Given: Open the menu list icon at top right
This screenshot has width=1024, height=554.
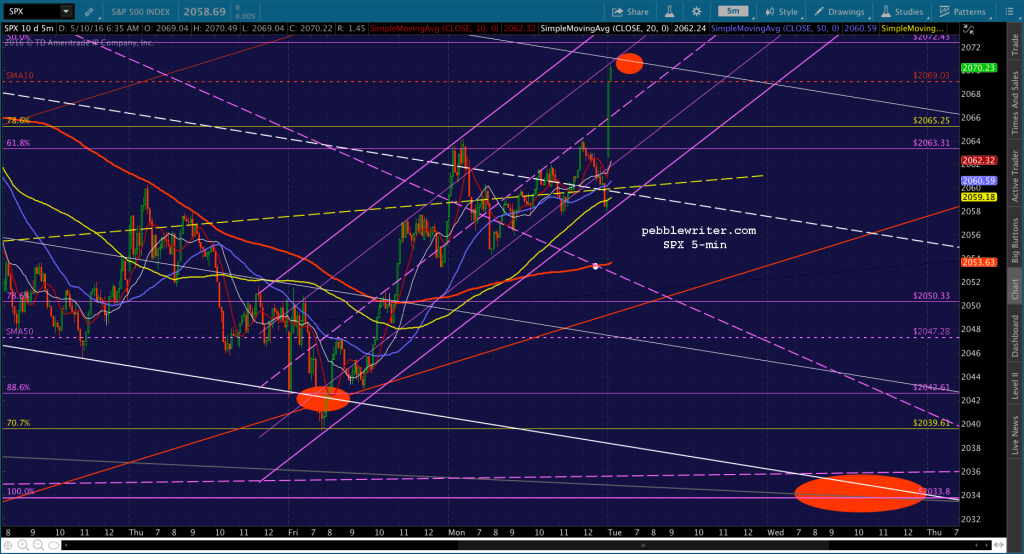Looking at the screenshot, I should [1009, 12].
